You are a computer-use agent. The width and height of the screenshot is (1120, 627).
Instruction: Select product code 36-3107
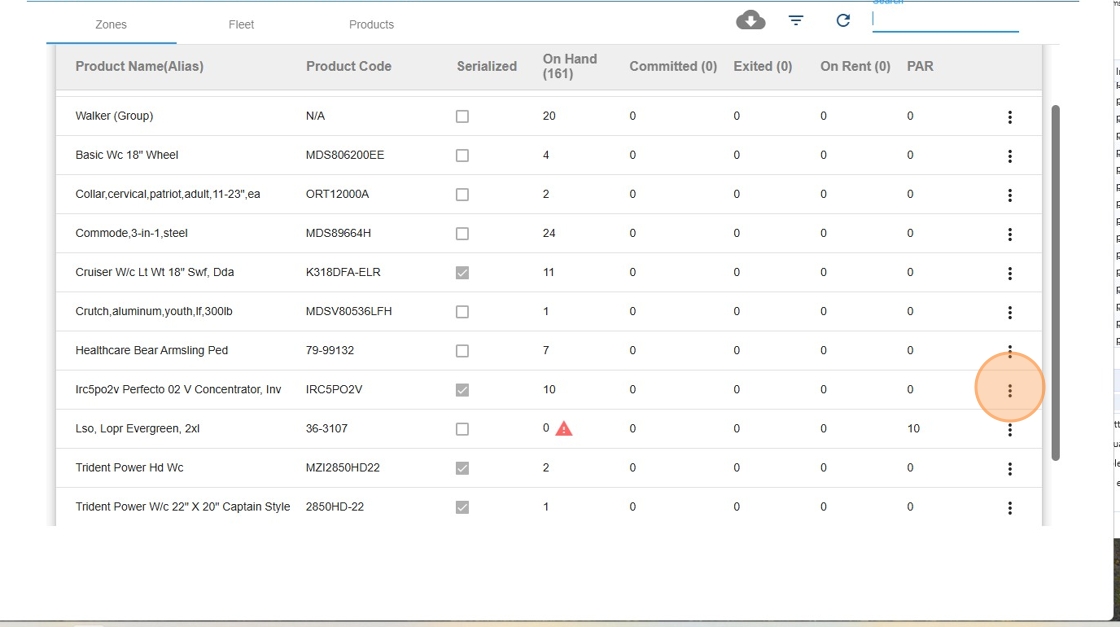326,428
